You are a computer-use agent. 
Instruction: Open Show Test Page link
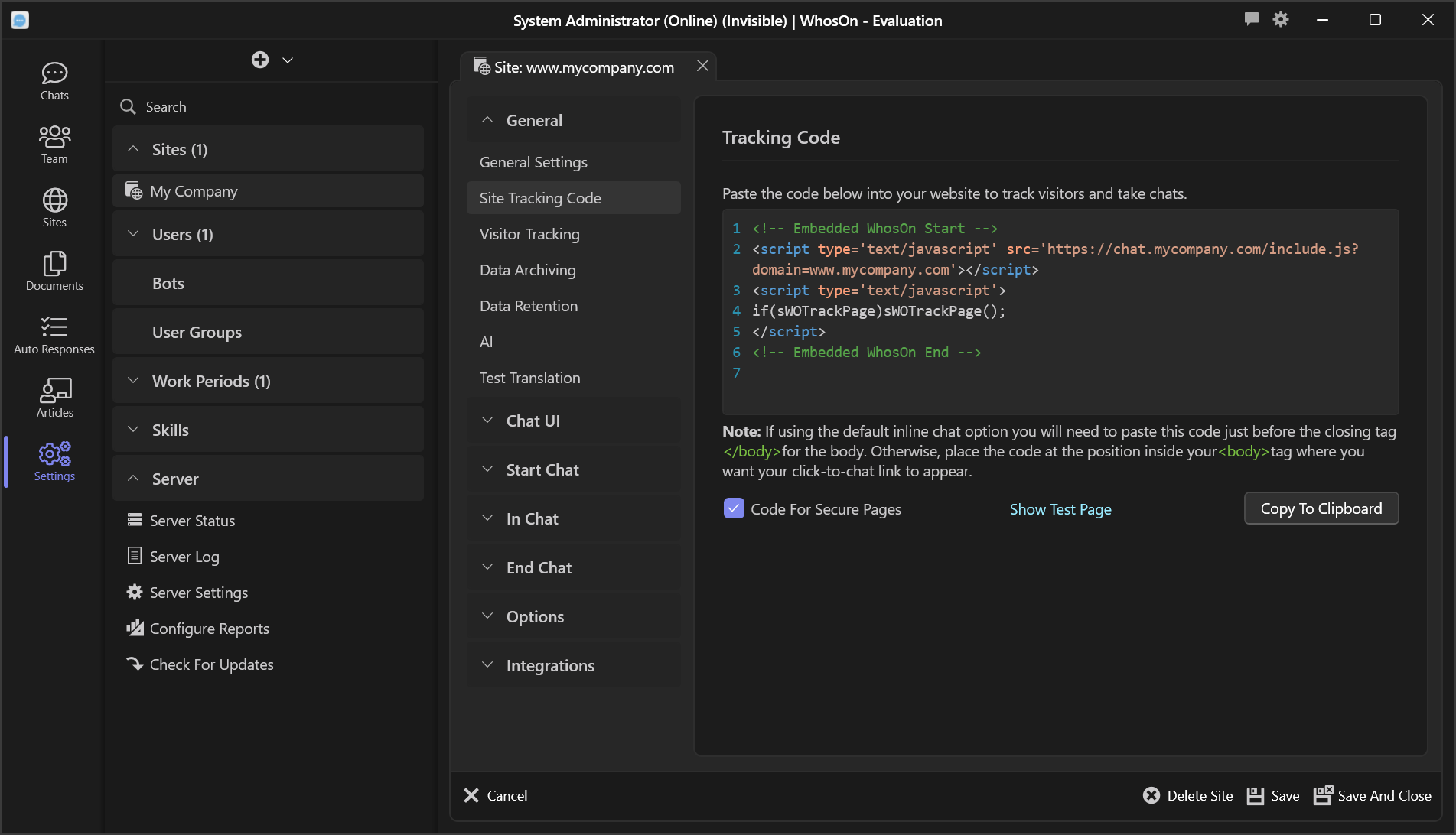pyautogui.click(x=1060, y=509)
